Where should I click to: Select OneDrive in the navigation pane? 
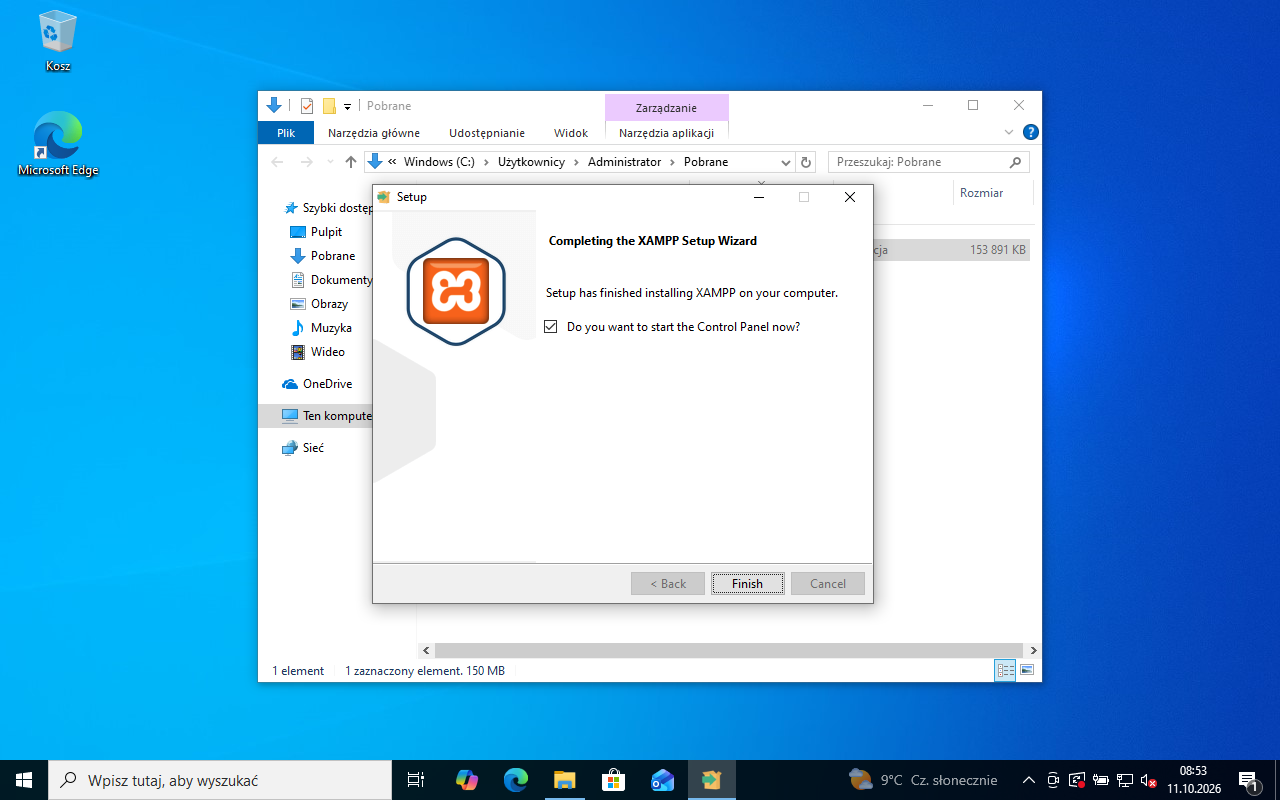click(327, 384)
